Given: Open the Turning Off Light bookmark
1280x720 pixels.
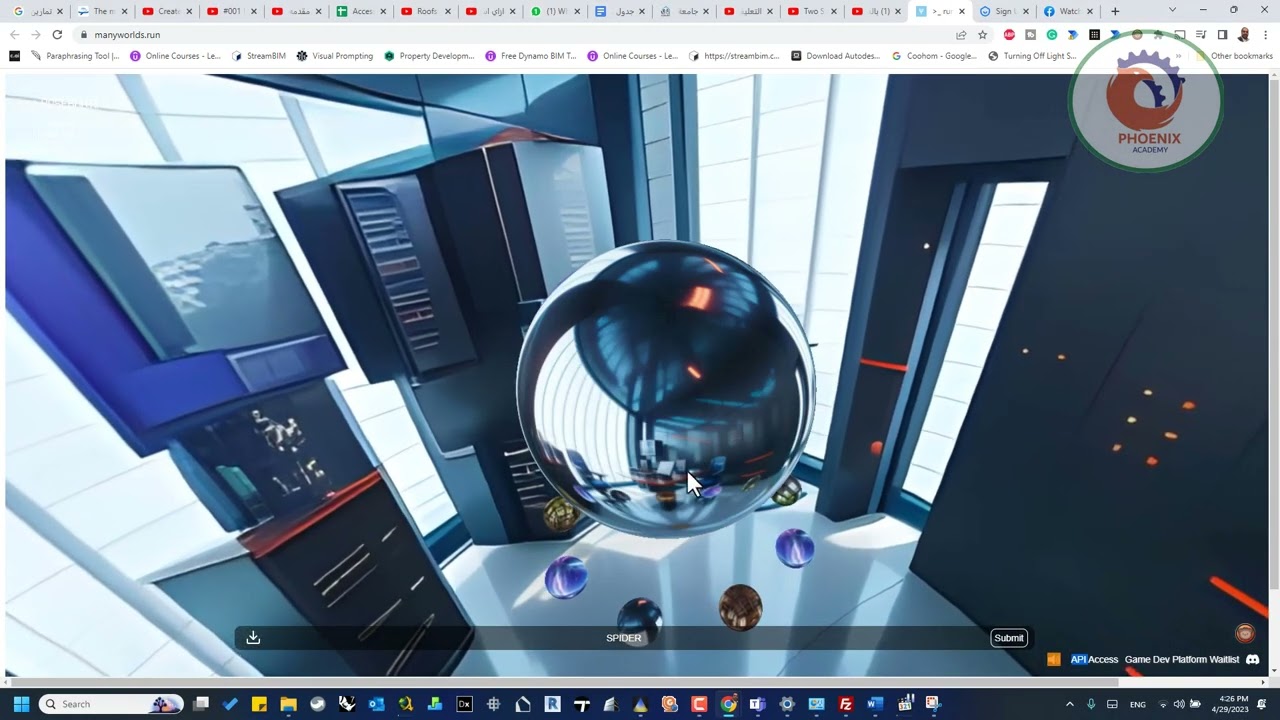Looking at the screenshot, I should (x=1032, y=56).
